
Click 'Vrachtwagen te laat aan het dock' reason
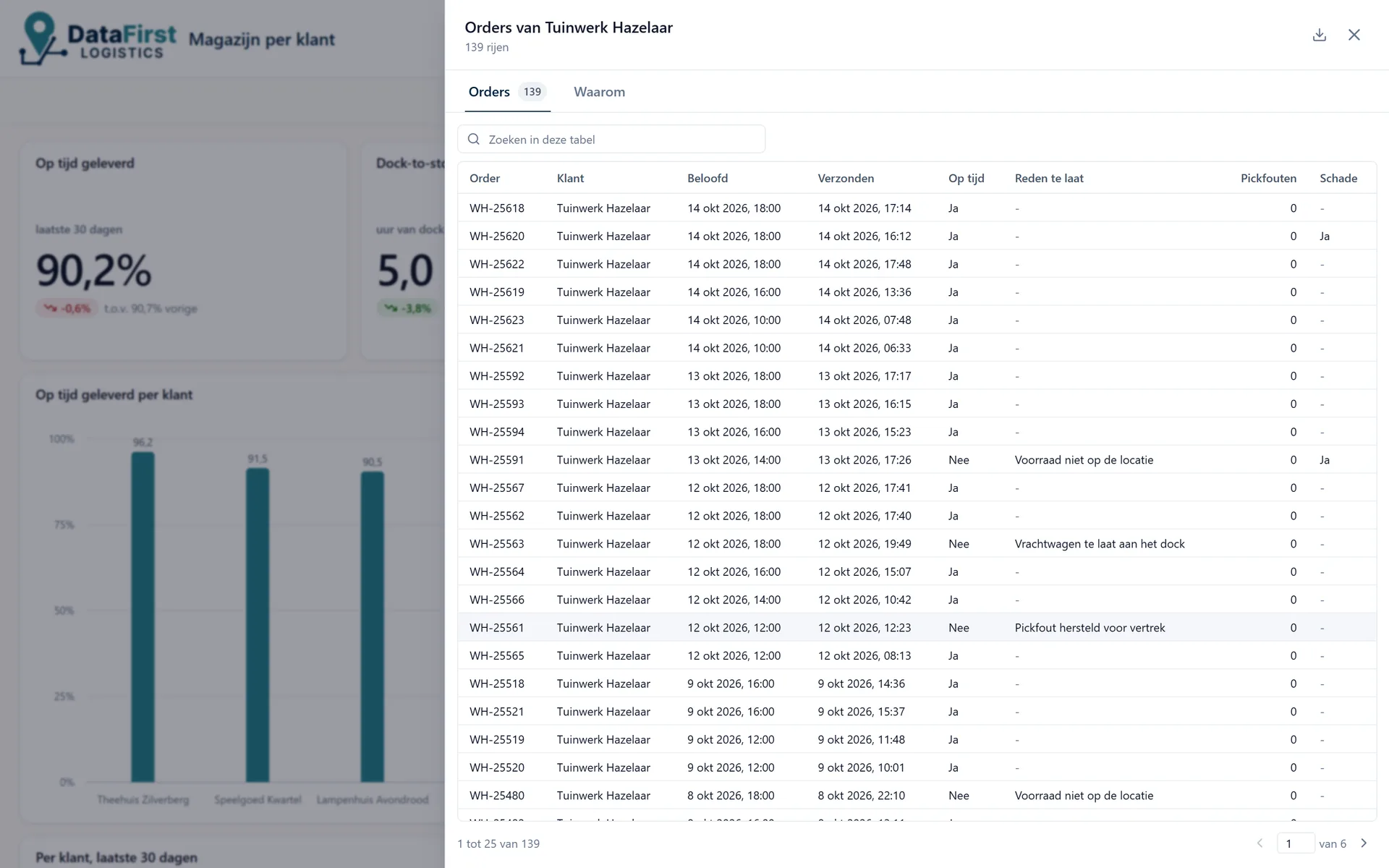click(x=1100, y=544)
